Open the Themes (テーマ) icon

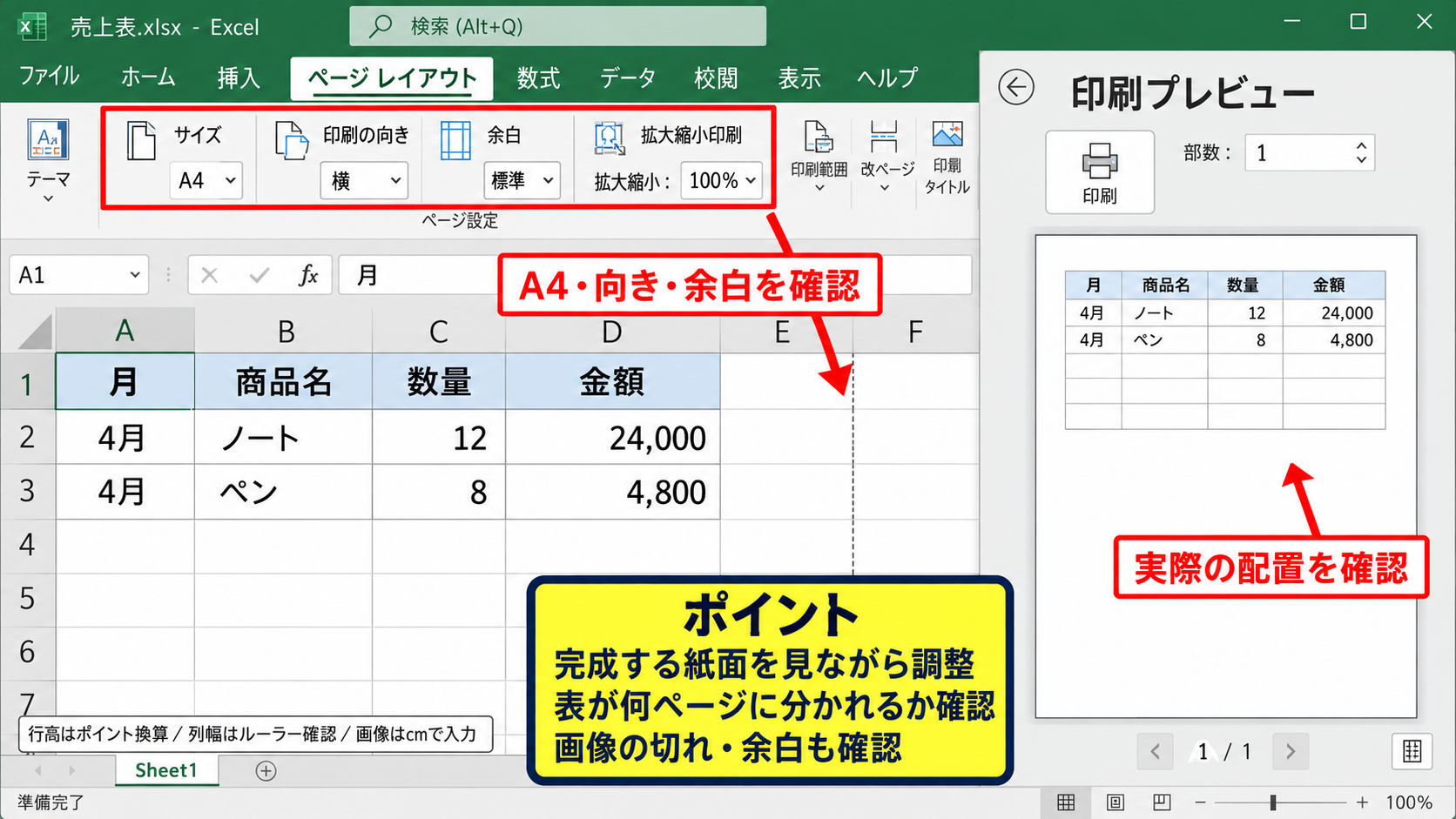click(x=48, y=140)
